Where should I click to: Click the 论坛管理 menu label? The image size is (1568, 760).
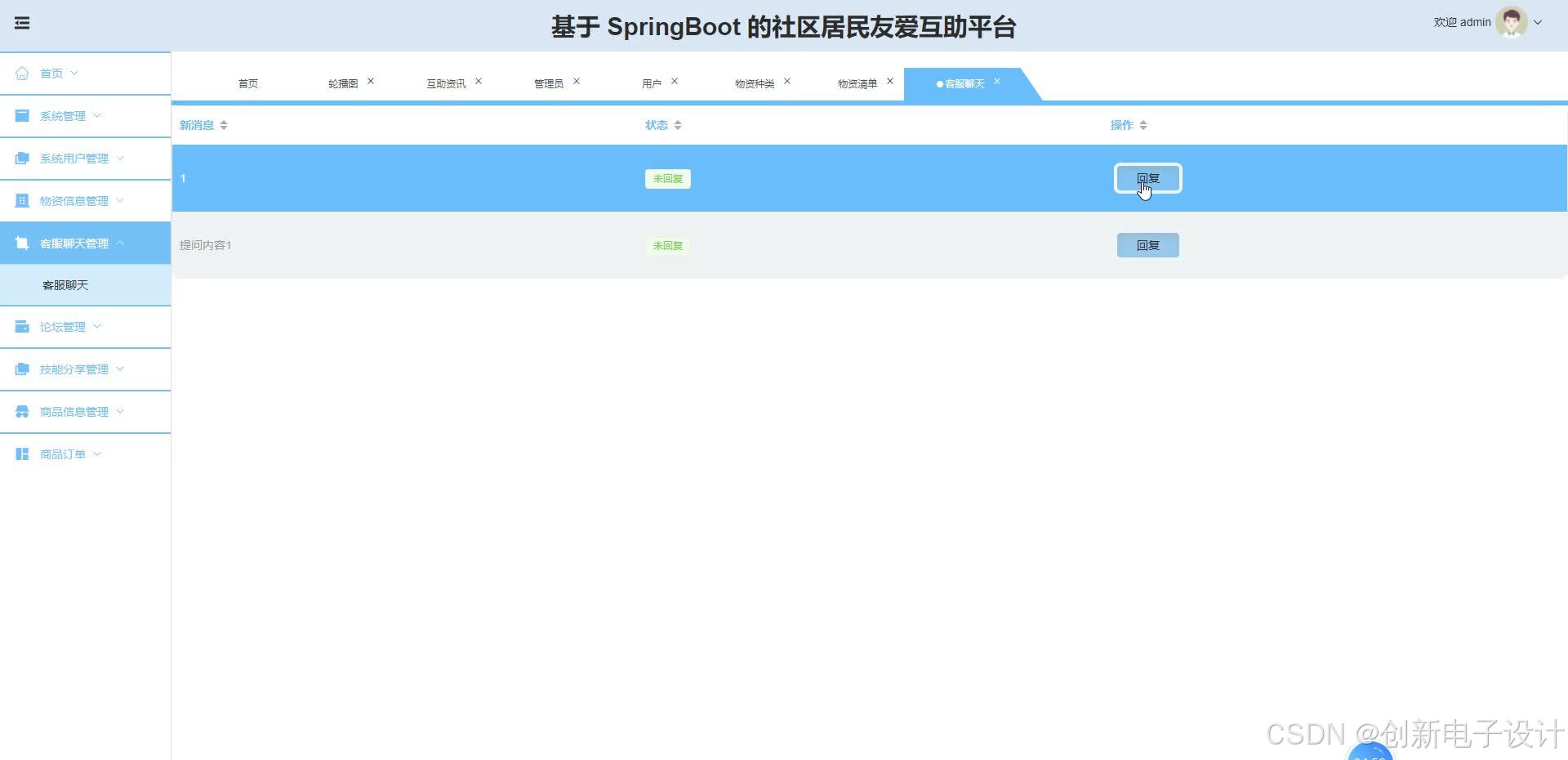pos(63,327)
